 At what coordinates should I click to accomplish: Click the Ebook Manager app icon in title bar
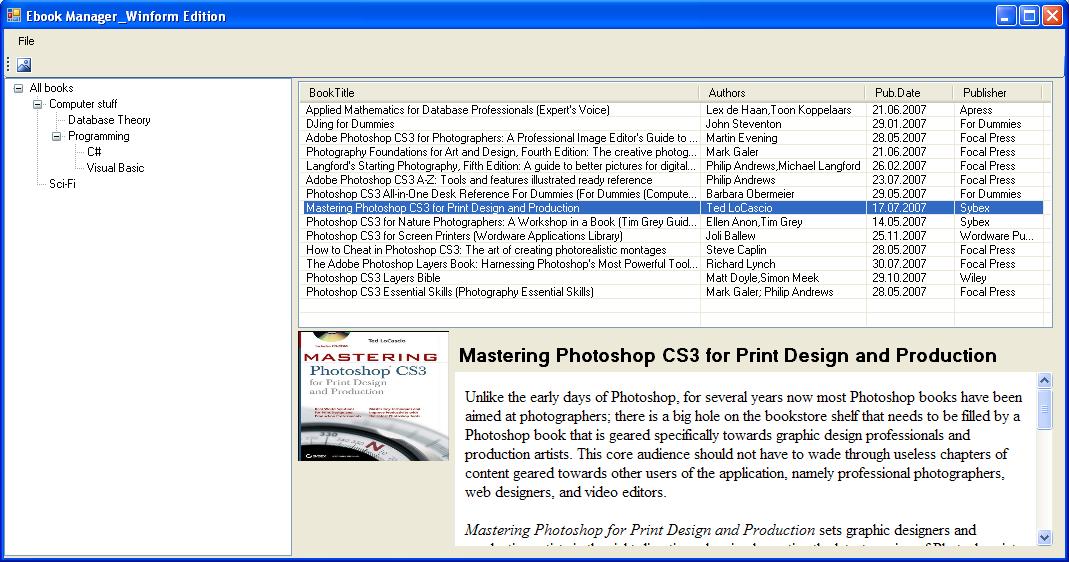coord(14,15)
